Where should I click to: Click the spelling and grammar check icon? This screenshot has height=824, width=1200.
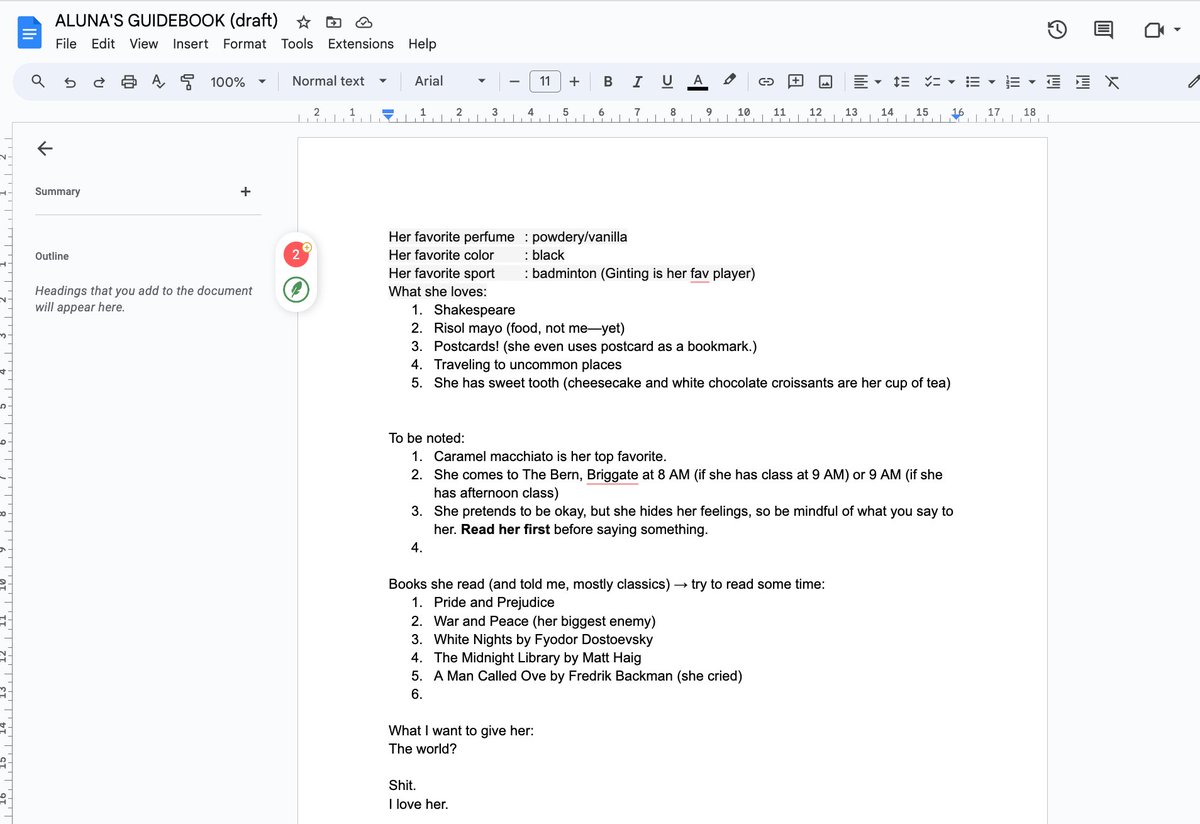click(158, 82)
